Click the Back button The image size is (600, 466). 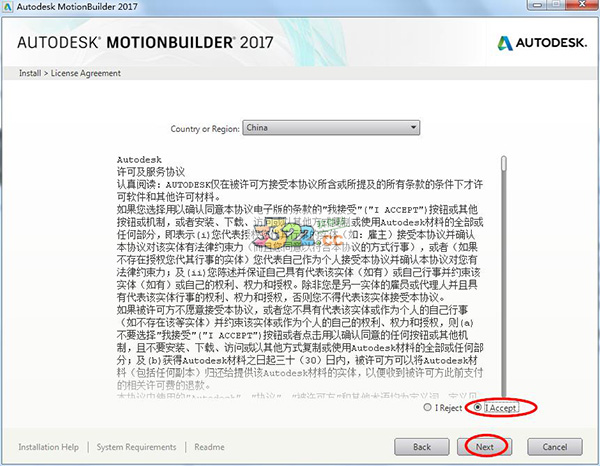point(422,447)
